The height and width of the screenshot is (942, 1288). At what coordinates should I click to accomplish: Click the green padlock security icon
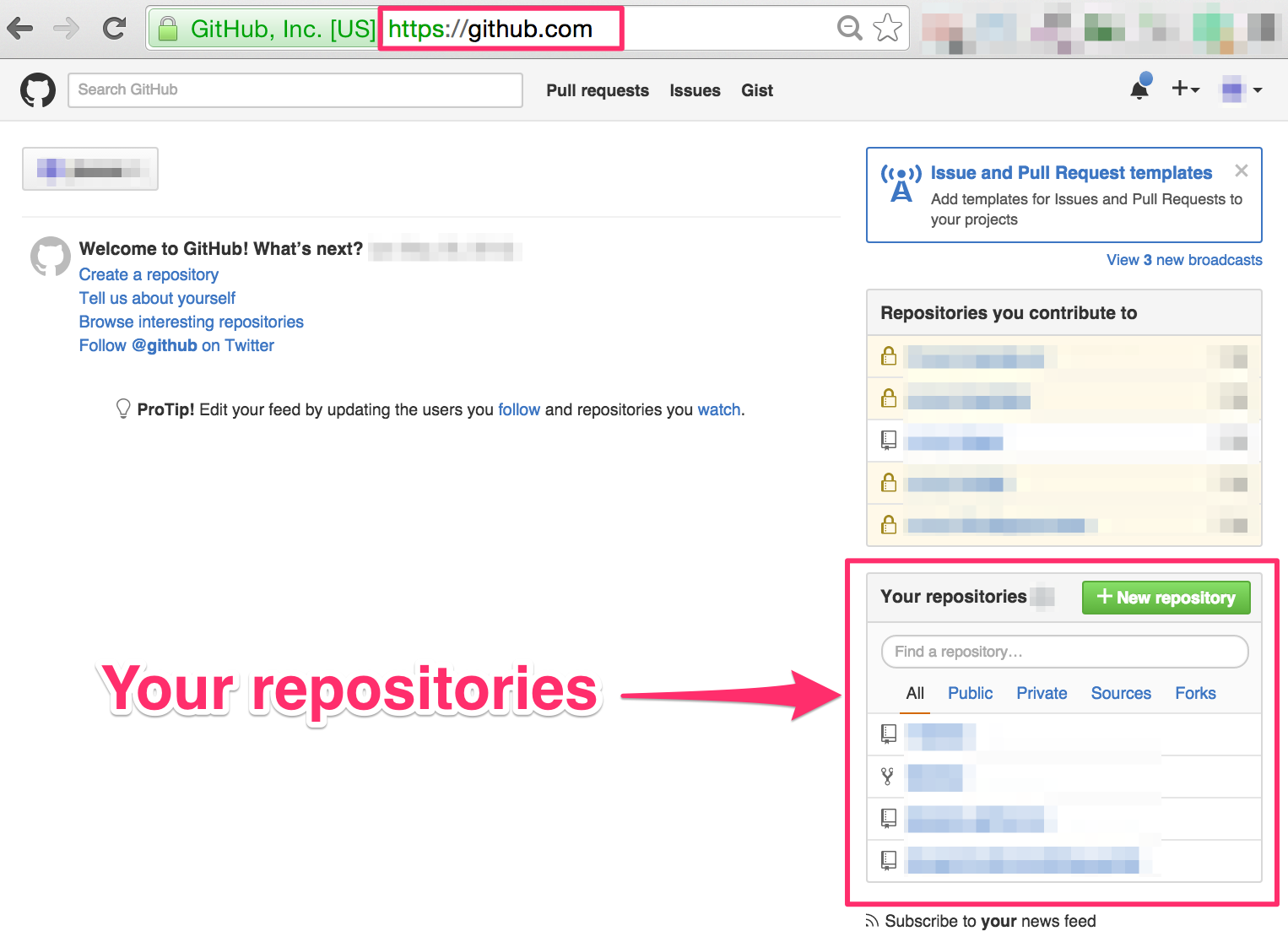coord(169,30)
